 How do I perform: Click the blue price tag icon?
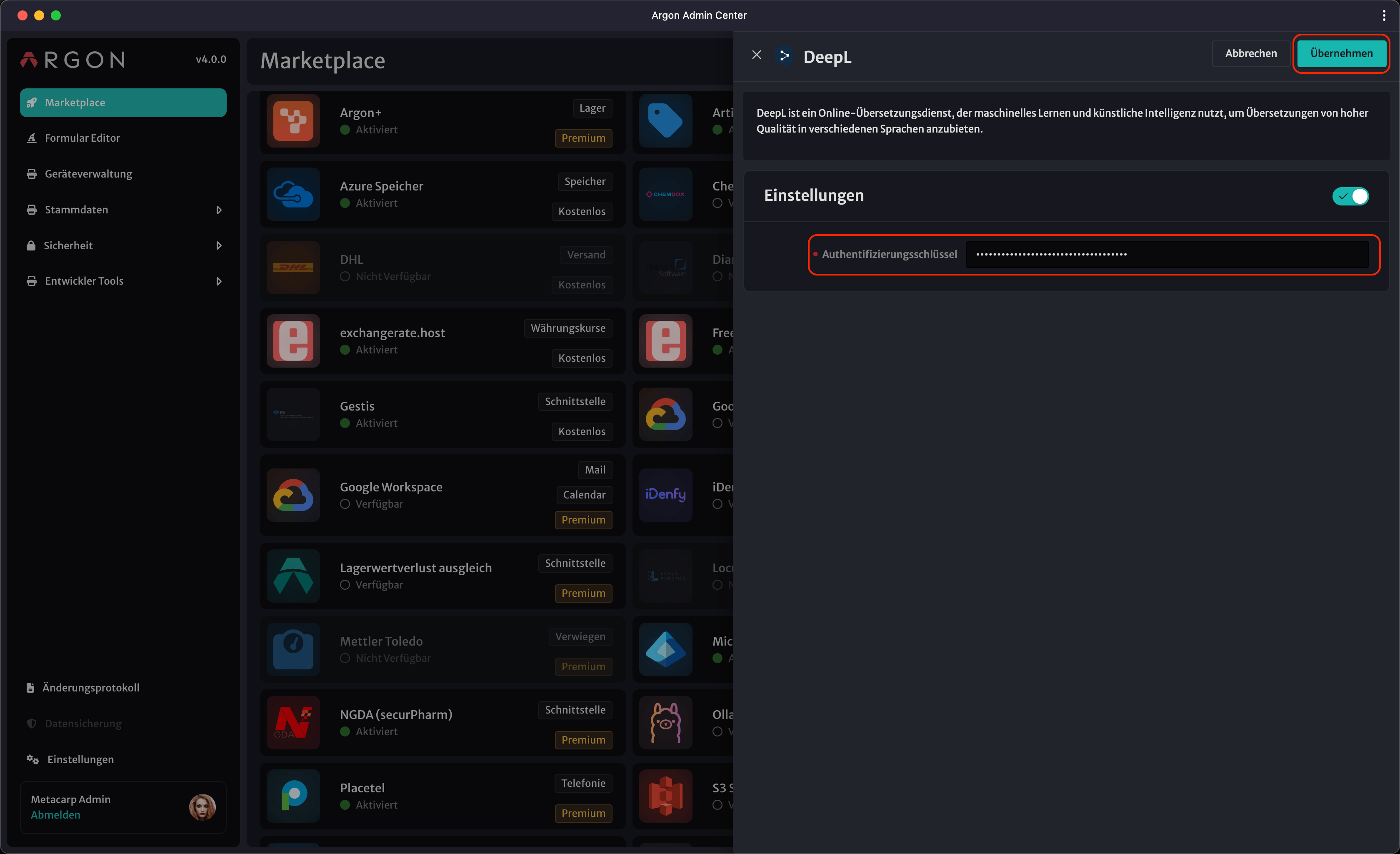click(x=665, y=121)
